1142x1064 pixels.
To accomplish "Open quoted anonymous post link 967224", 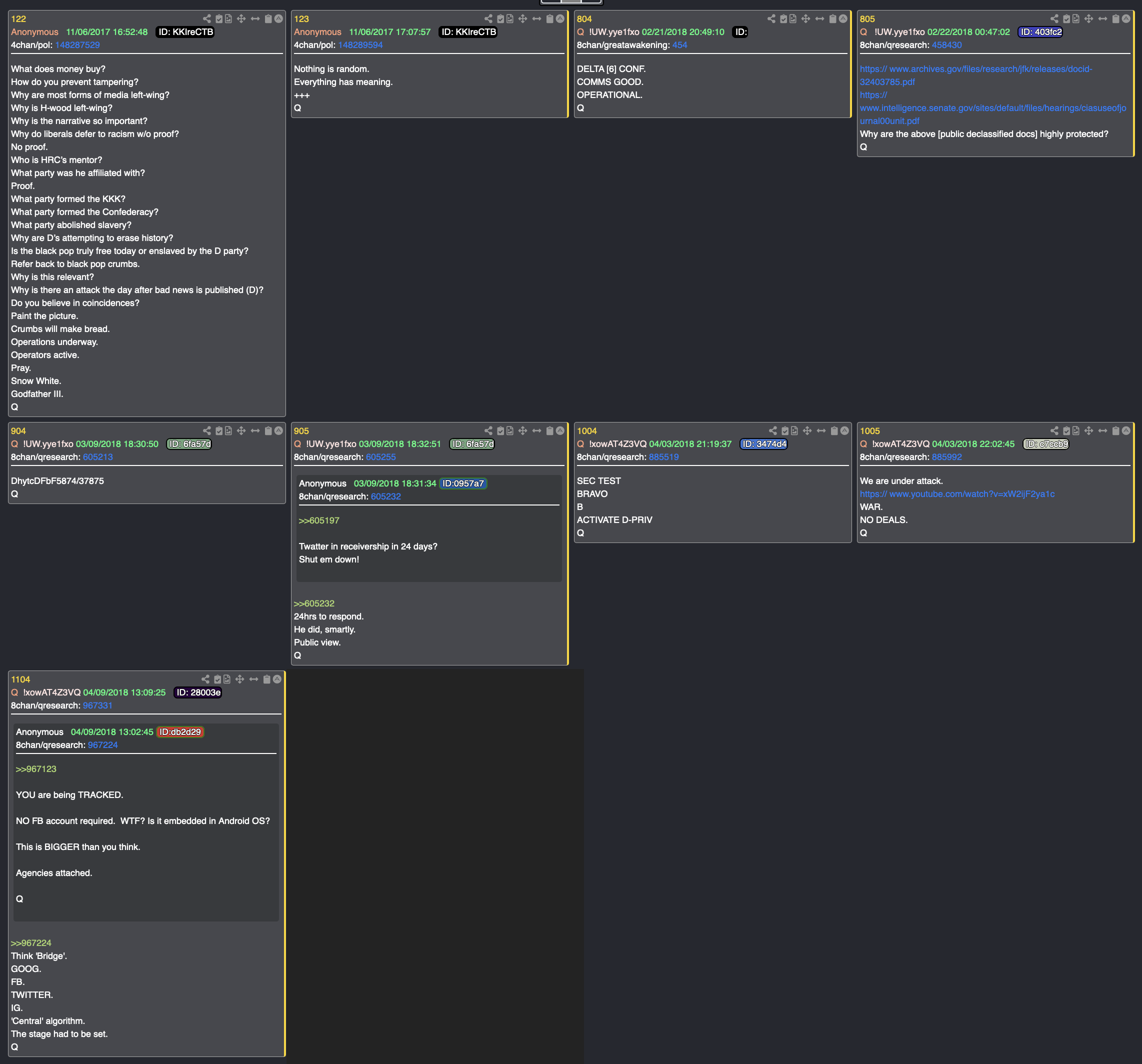I will click(103, 744).
